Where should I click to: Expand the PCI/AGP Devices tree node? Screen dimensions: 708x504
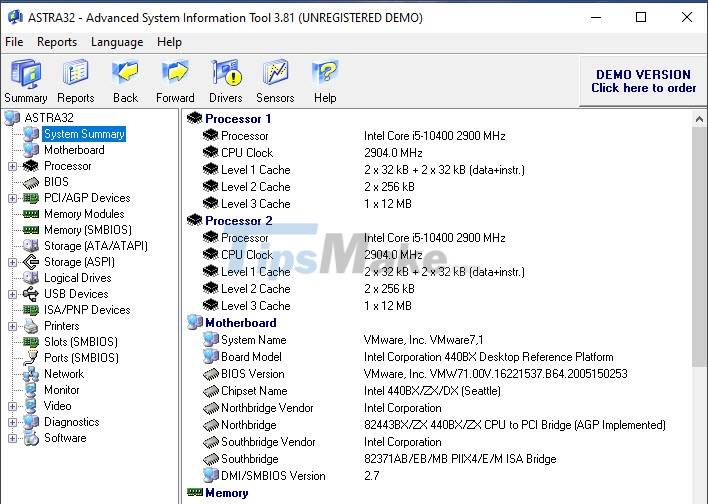pos(12,198)
